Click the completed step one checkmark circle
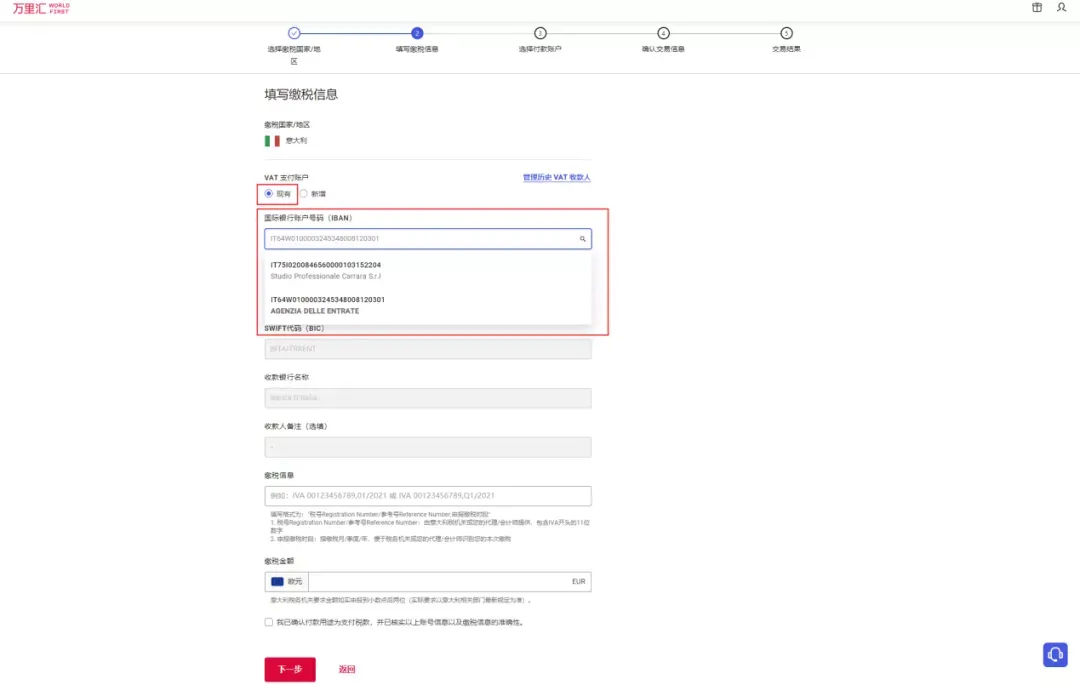1080x685 pixels. [294, 33]
